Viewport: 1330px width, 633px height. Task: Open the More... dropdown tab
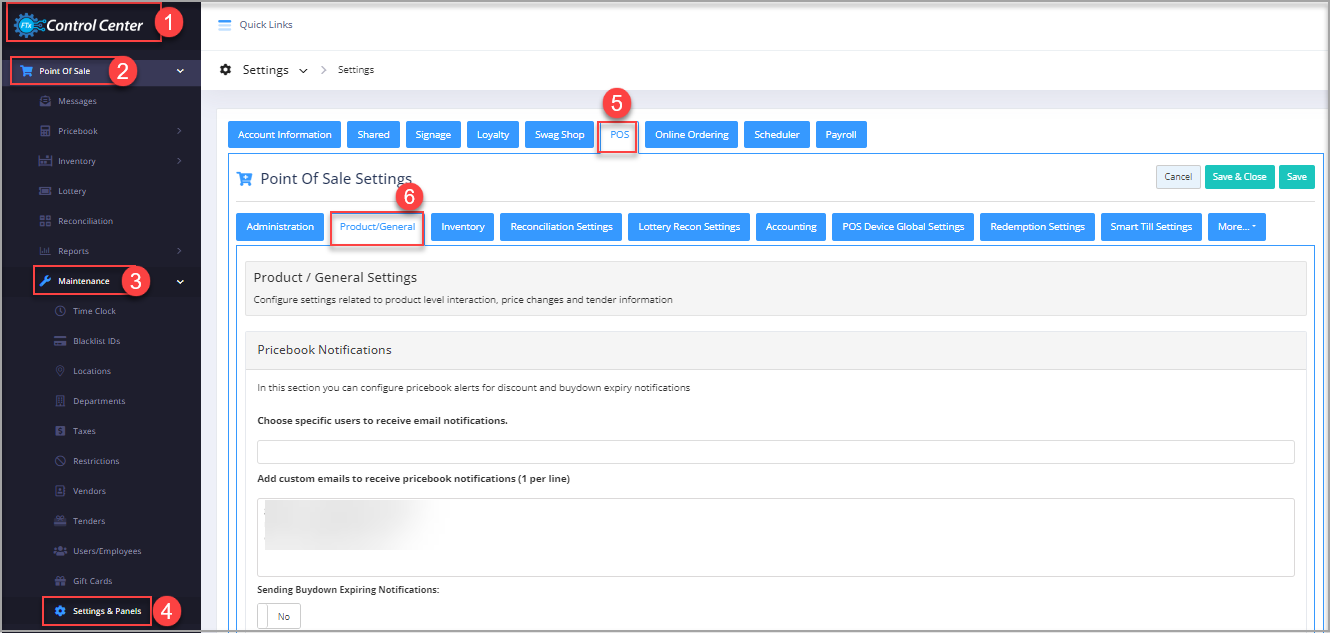1236,227
